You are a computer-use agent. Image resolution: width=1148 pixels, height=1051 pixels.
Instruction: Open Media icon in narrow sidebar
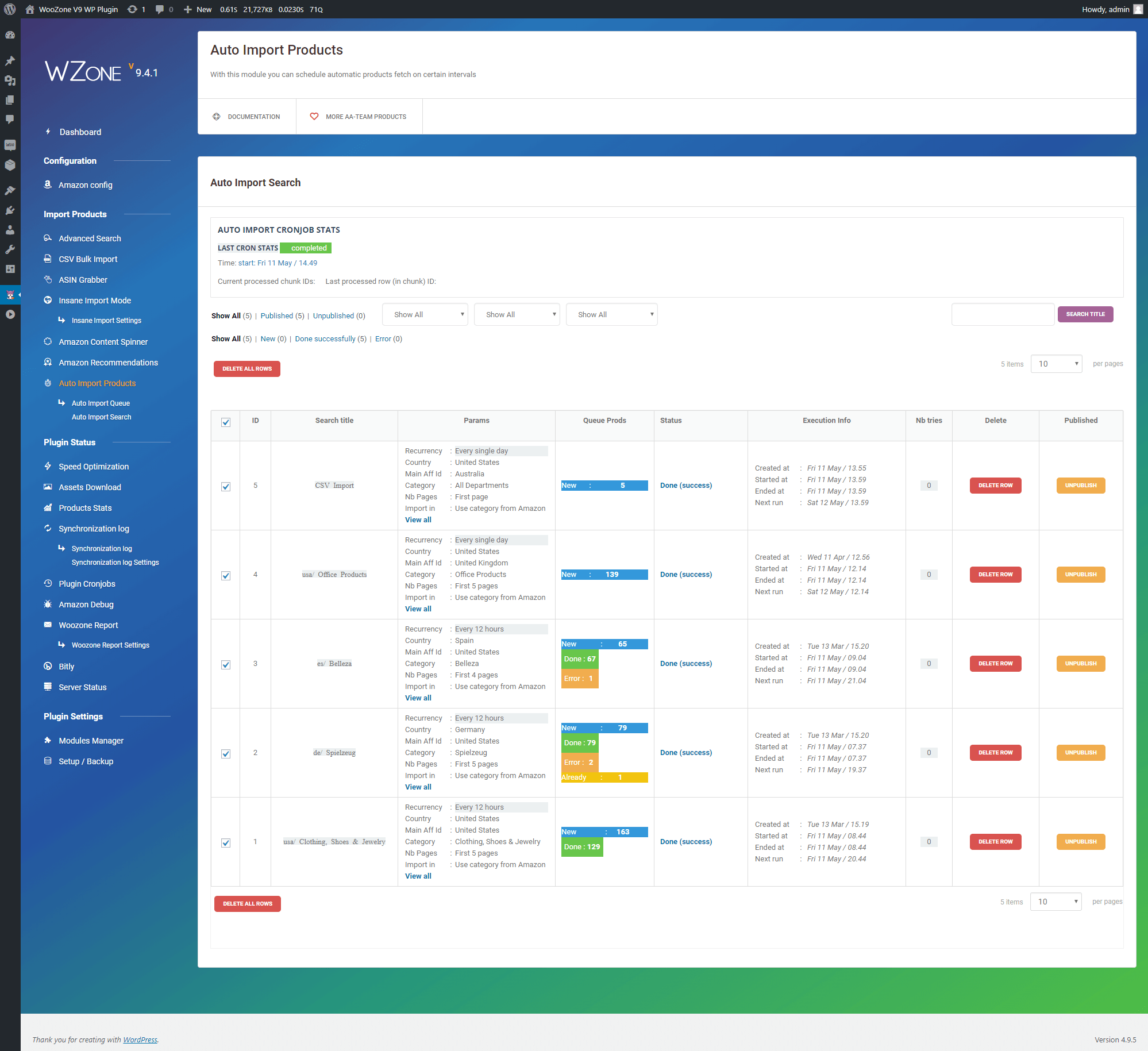coord(10,80)
